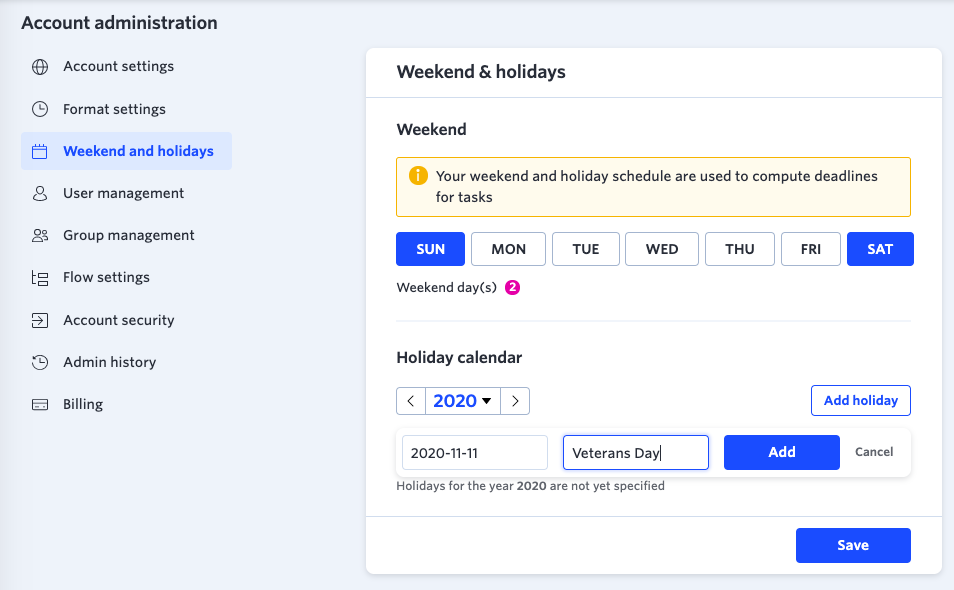This screenshot has height=590, width=954.
Task: Open the 2020 year dropdown
Action: pyautogui.click(x=462, y=401)
